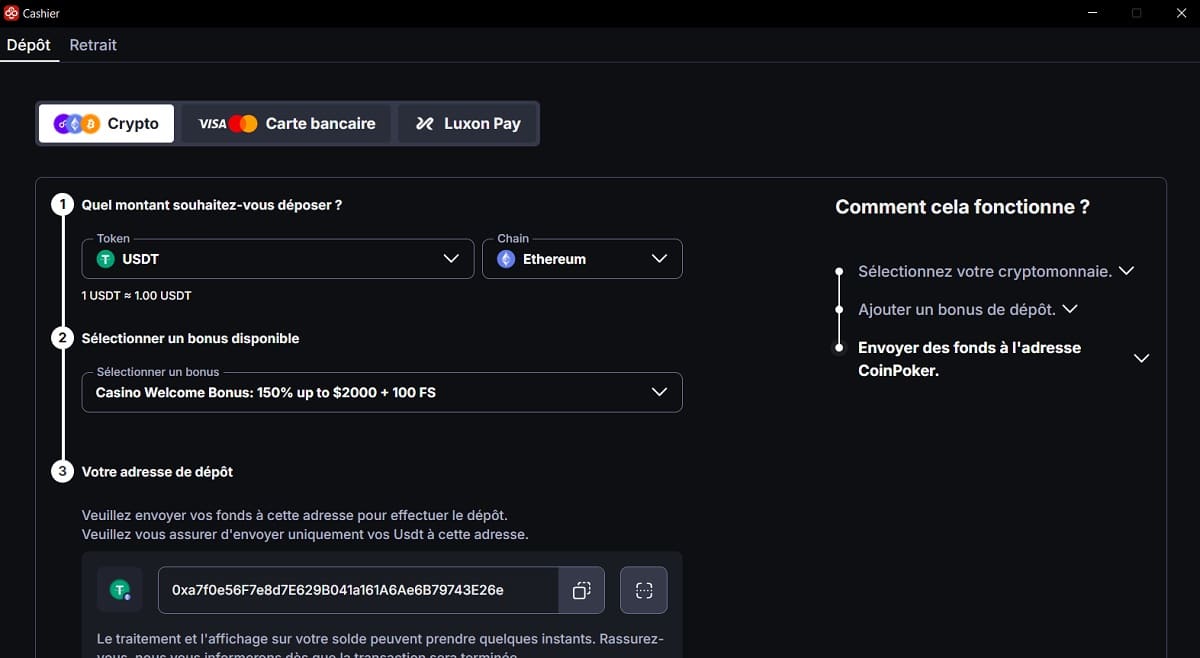The height and width of the screenshot is (658, 1200).
Task: Click the USDT icon beside the deposit address
Action: [119, 590]
